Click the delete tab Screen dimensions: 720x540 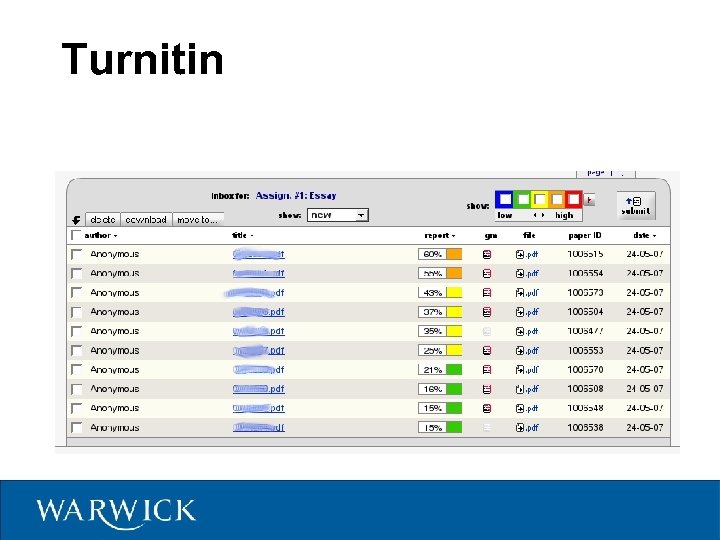(103, 219)
